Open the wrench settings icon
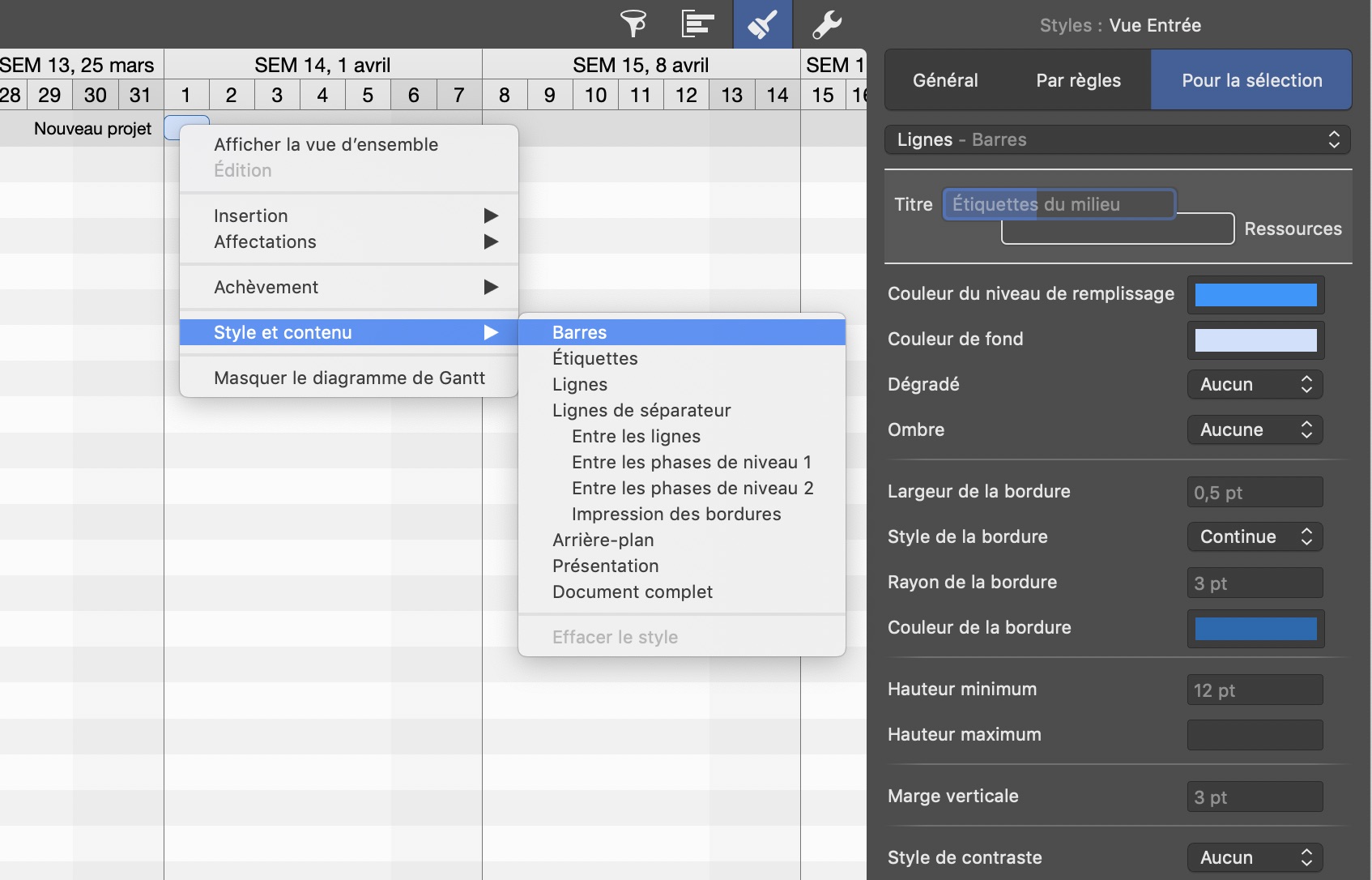Image resolution: width=1372 pixels, height=880 pixels. pos(827,24)
